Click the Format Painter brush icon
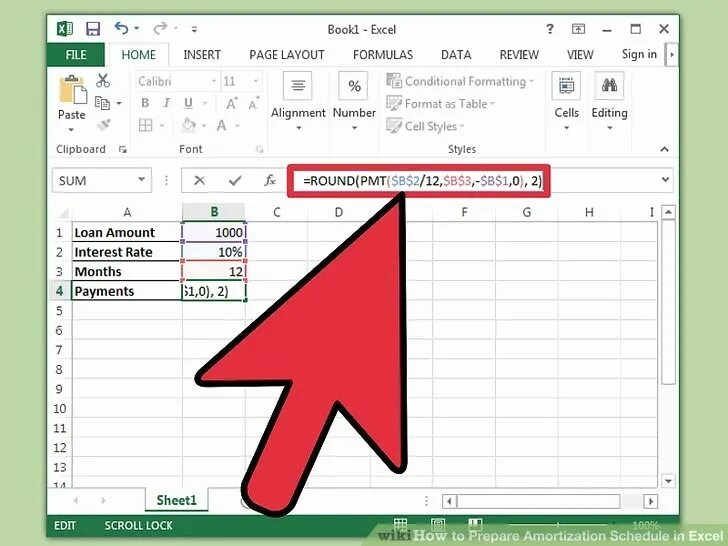The width and height of the screenshot is (728, 546). [103, 124]
